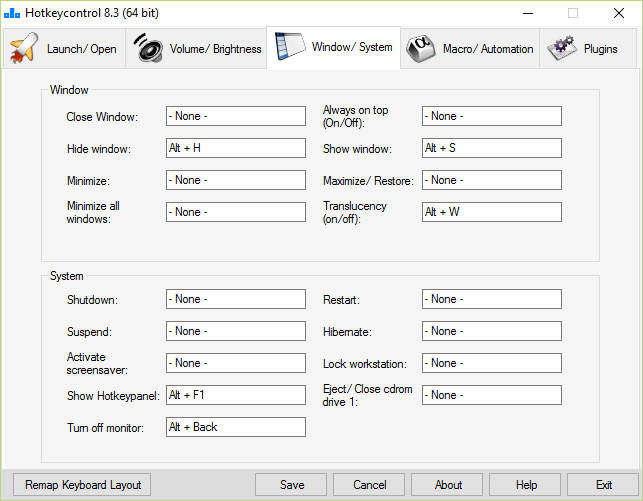The height and width of the screenshot is (501, 643).
Task: Focus the Close Window hotkey field
Action: tap(236, 116)
